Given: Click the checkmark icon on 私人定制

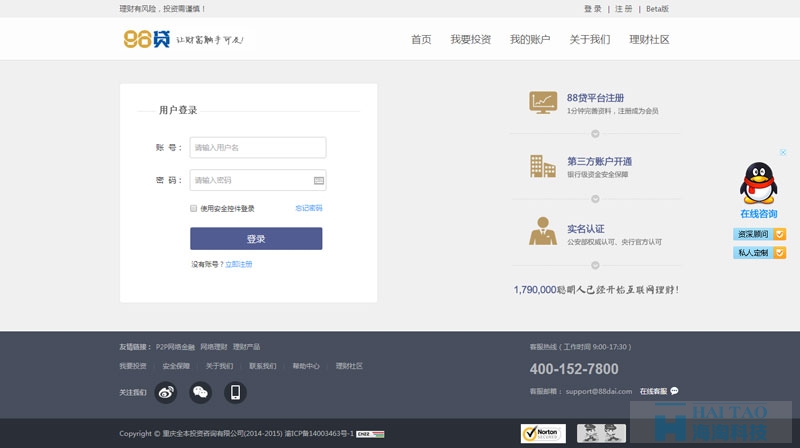Looking at the screenshot, I should (780, 253).
